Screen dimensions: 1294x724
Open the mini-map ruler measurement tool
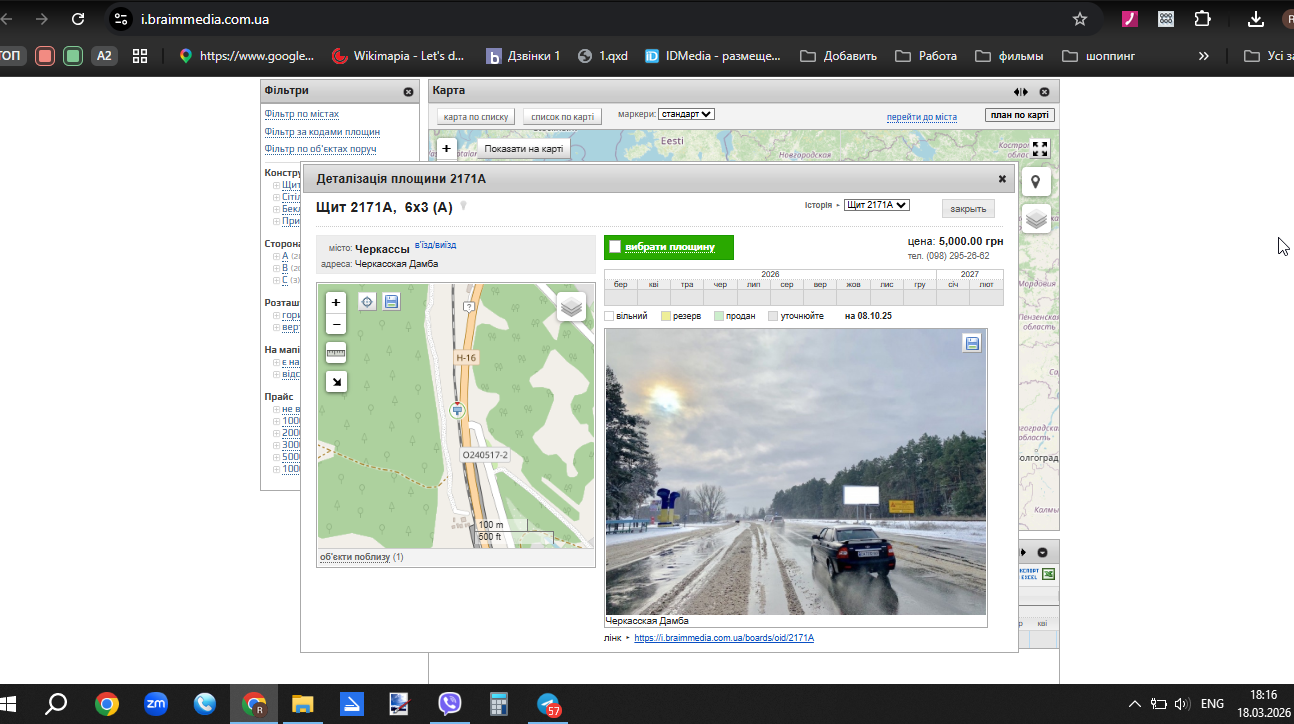pyautogui.click(x=336, y=352)
